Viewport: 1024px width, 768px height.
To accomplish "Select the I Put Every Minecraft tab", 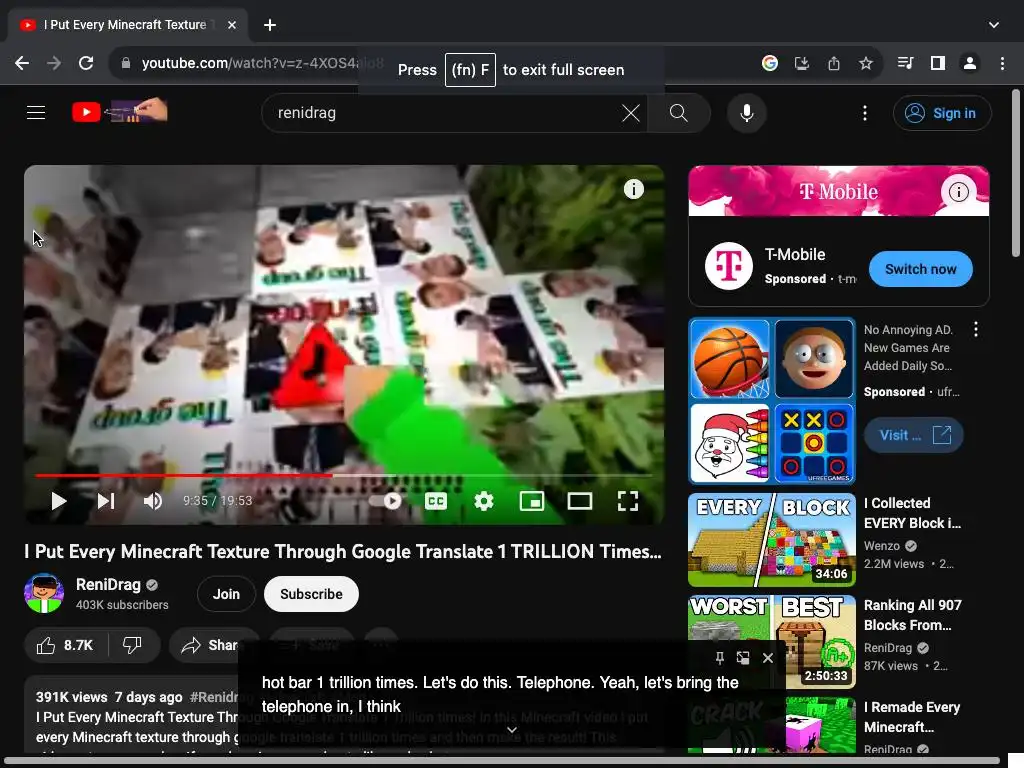I will [x=127, y=25].
